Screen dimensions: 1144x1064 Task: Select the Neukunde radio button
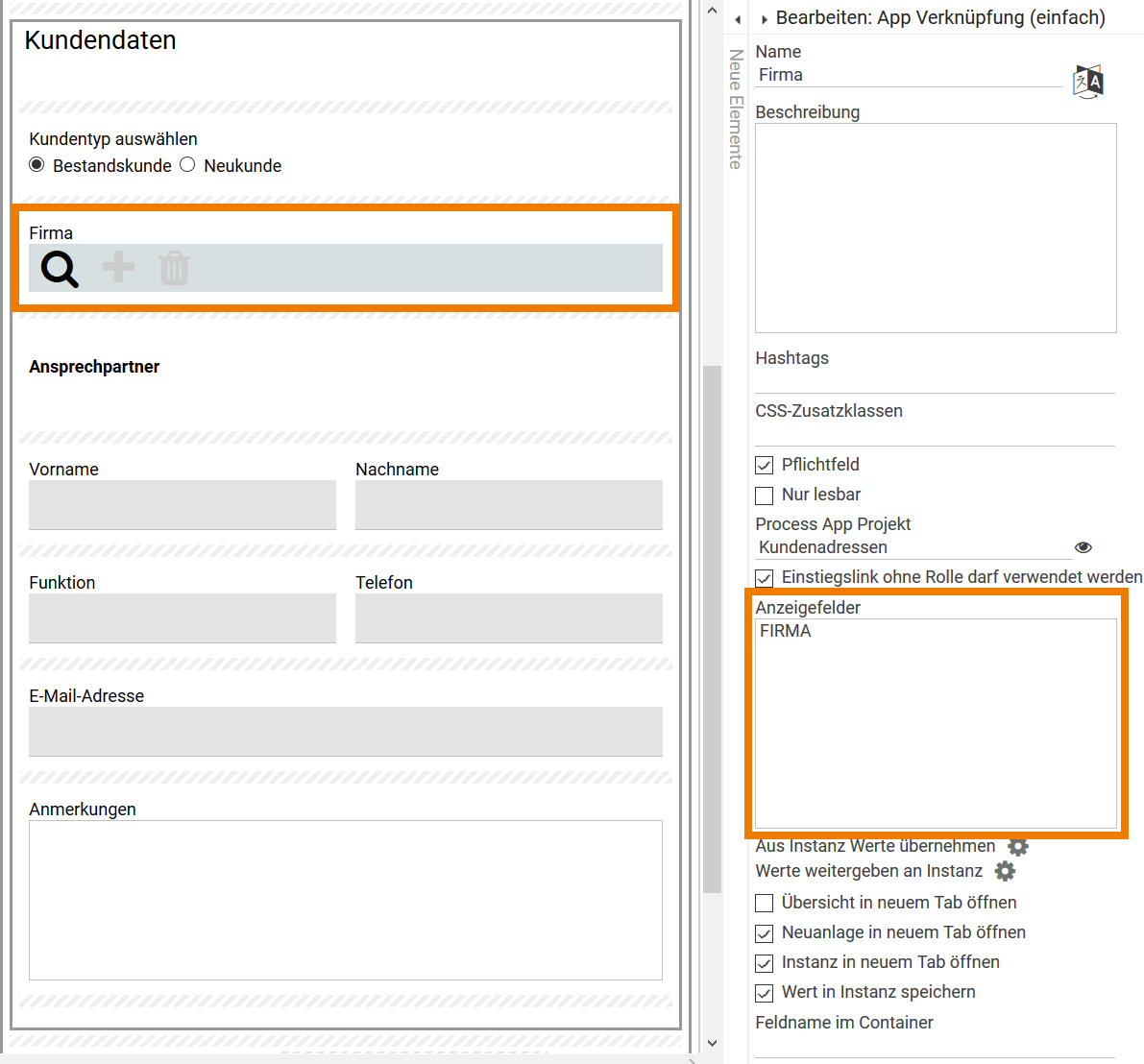[x=188, y=165]
